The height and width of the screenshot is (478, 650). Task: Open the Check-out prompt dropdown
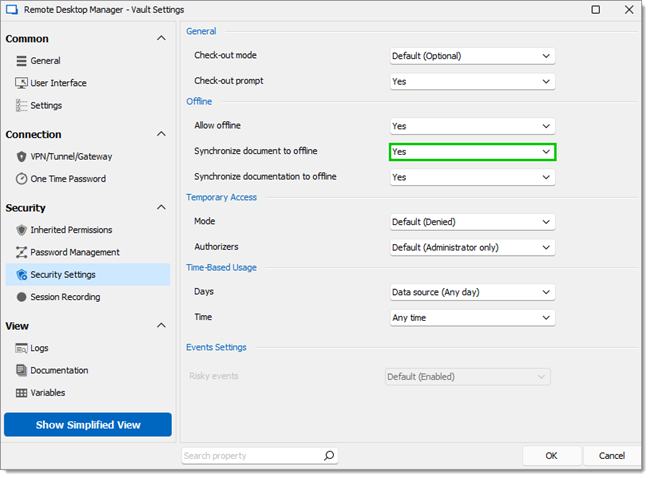pos(472,82)
